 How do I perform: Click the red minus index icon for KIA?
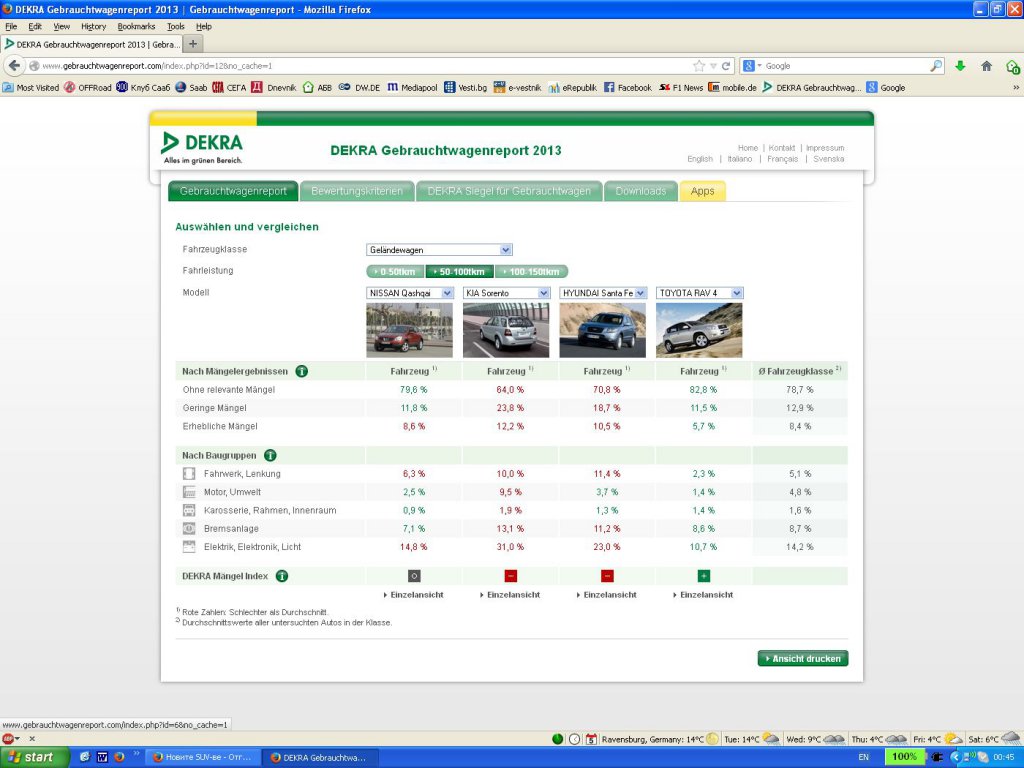click(510, 576)
